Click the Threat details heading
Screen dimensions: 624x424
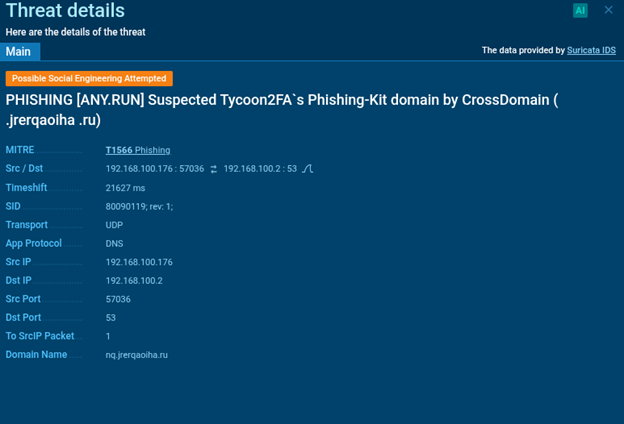click(x=65, y=11)
